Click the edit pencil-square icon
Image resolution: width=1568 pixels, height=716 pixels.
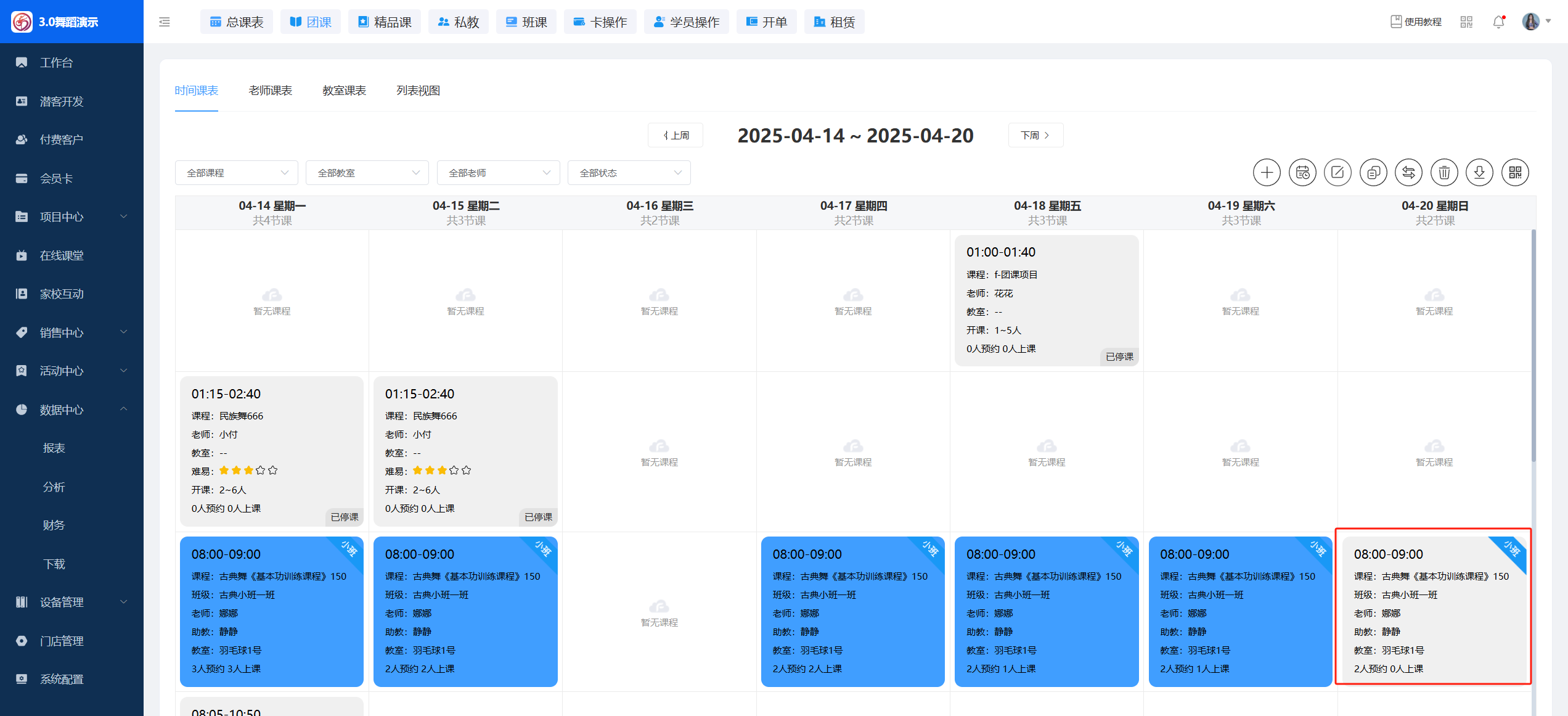click(x=1337, y=173)
